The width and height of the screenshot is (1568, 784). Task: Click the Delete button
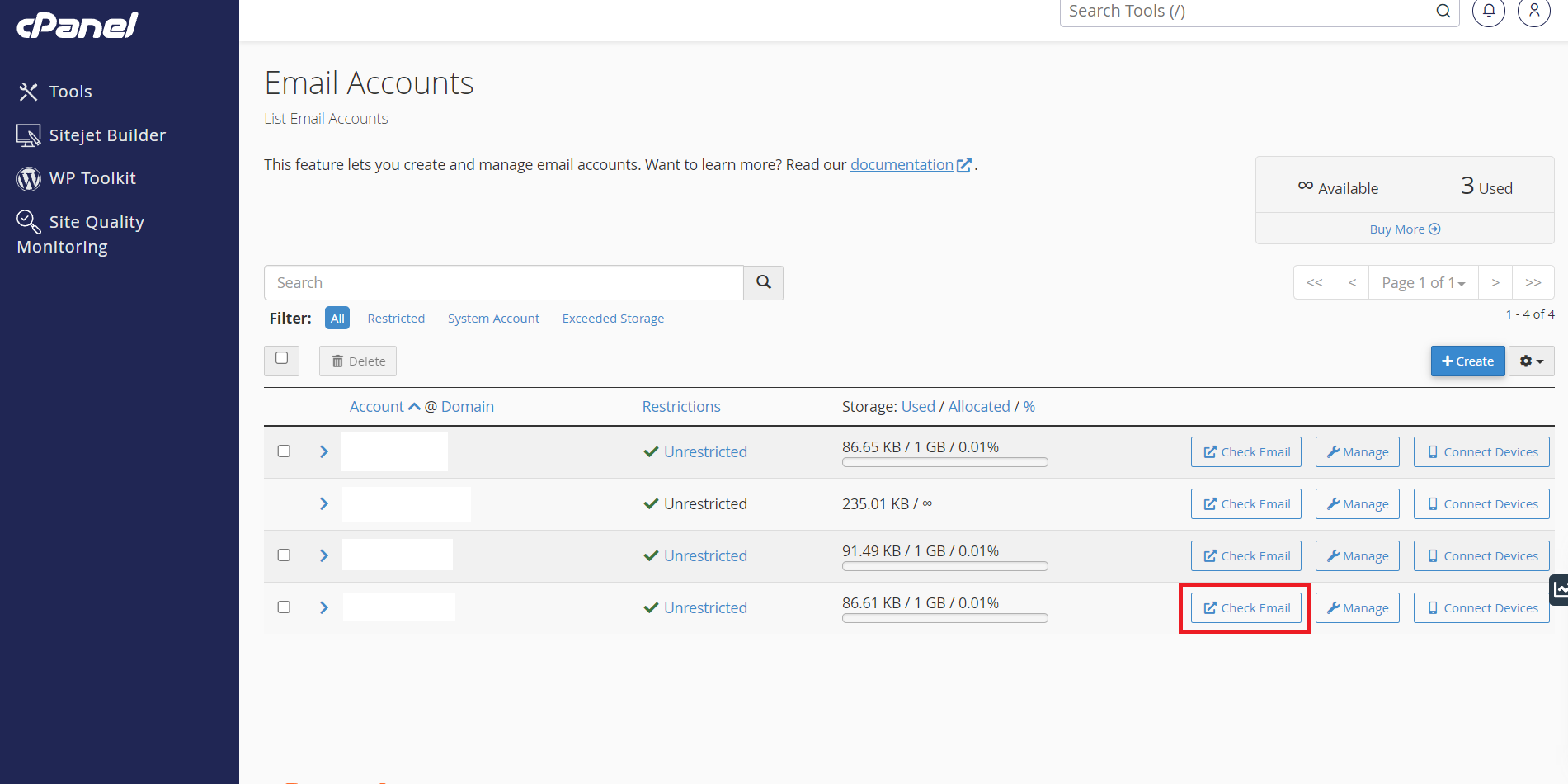tap(358, 361)
